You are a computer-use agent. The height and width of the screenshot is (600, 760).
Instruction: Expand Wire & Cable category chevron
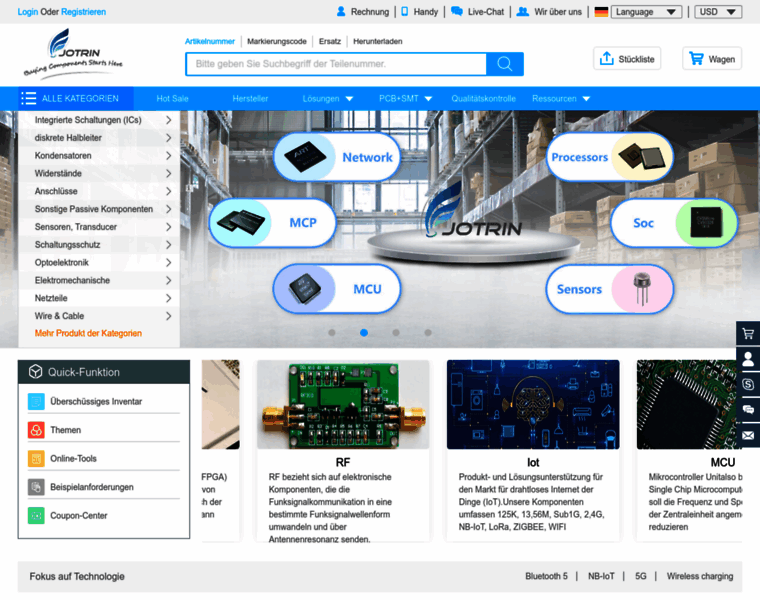[x=168, y=316]
